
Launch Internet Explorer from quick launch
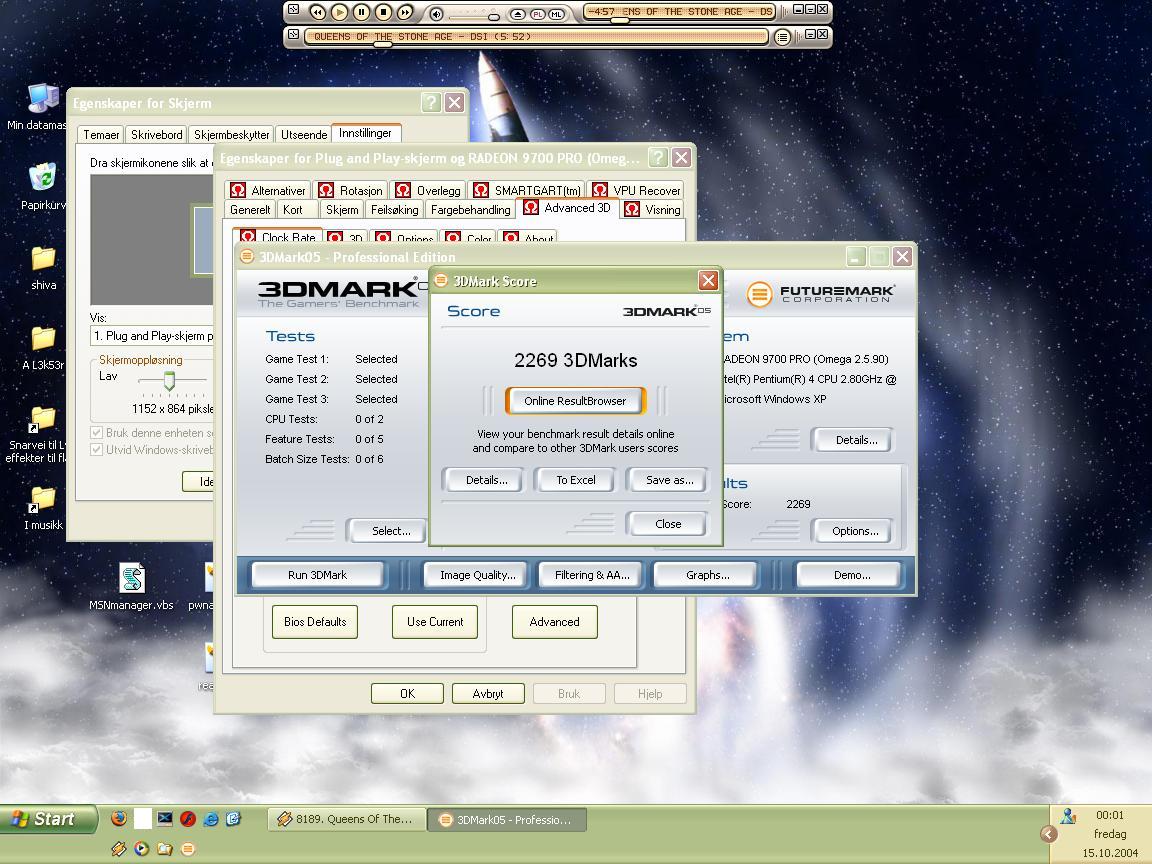point(211,818)
